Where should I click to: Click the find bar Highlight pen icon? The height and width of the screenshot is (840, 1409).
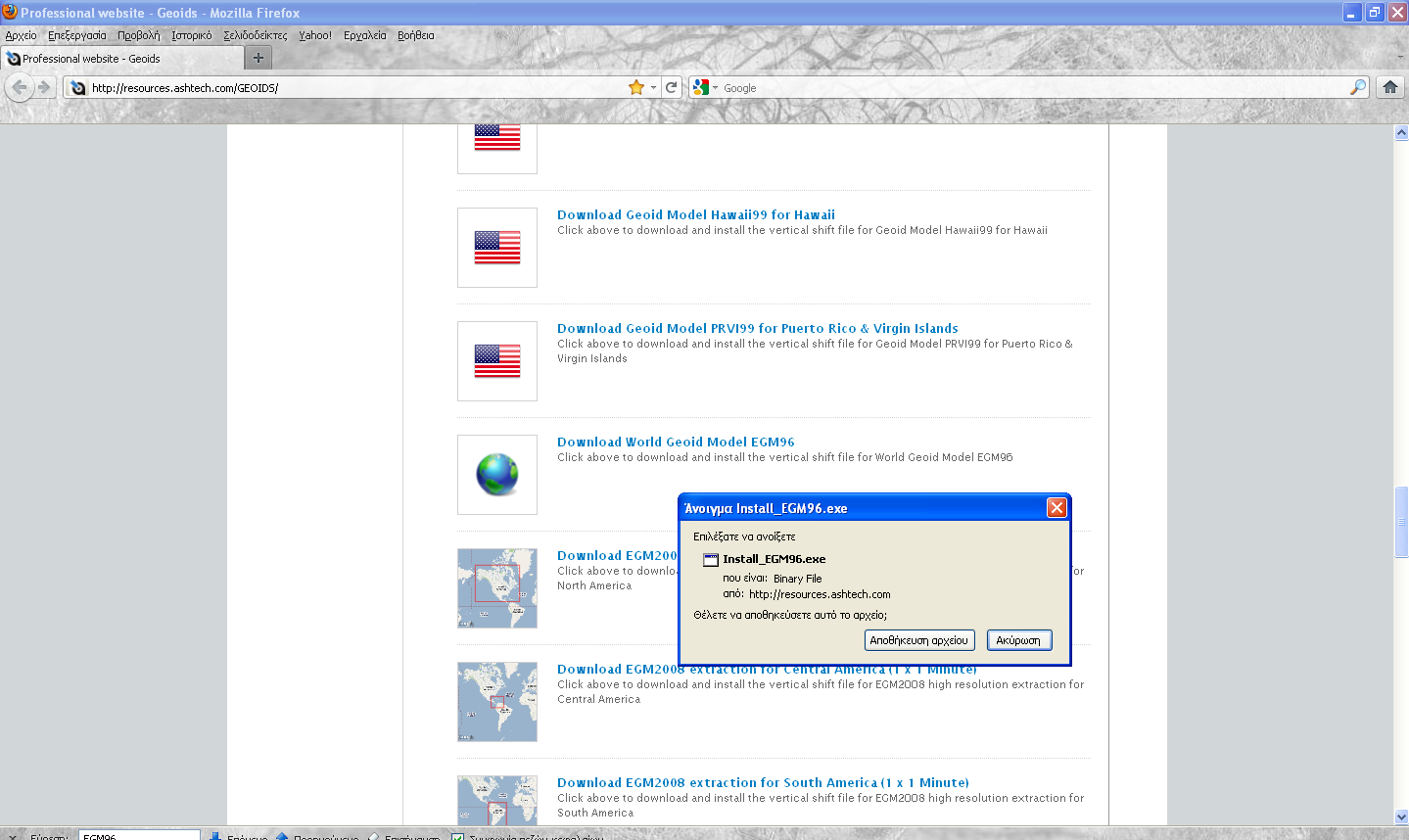tap(373, 836)
